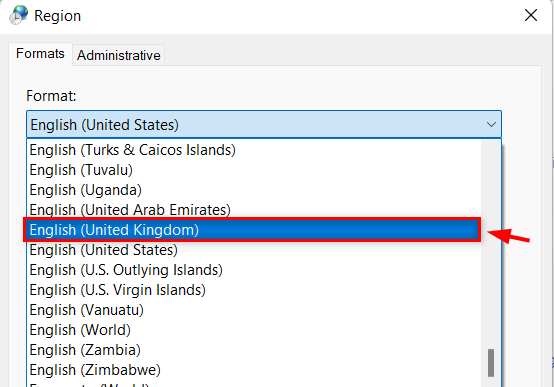This screenshot has width=554, height=387.
Task: Click the dropdown list scrollbar thumb
Action: [x=491, y=363]
